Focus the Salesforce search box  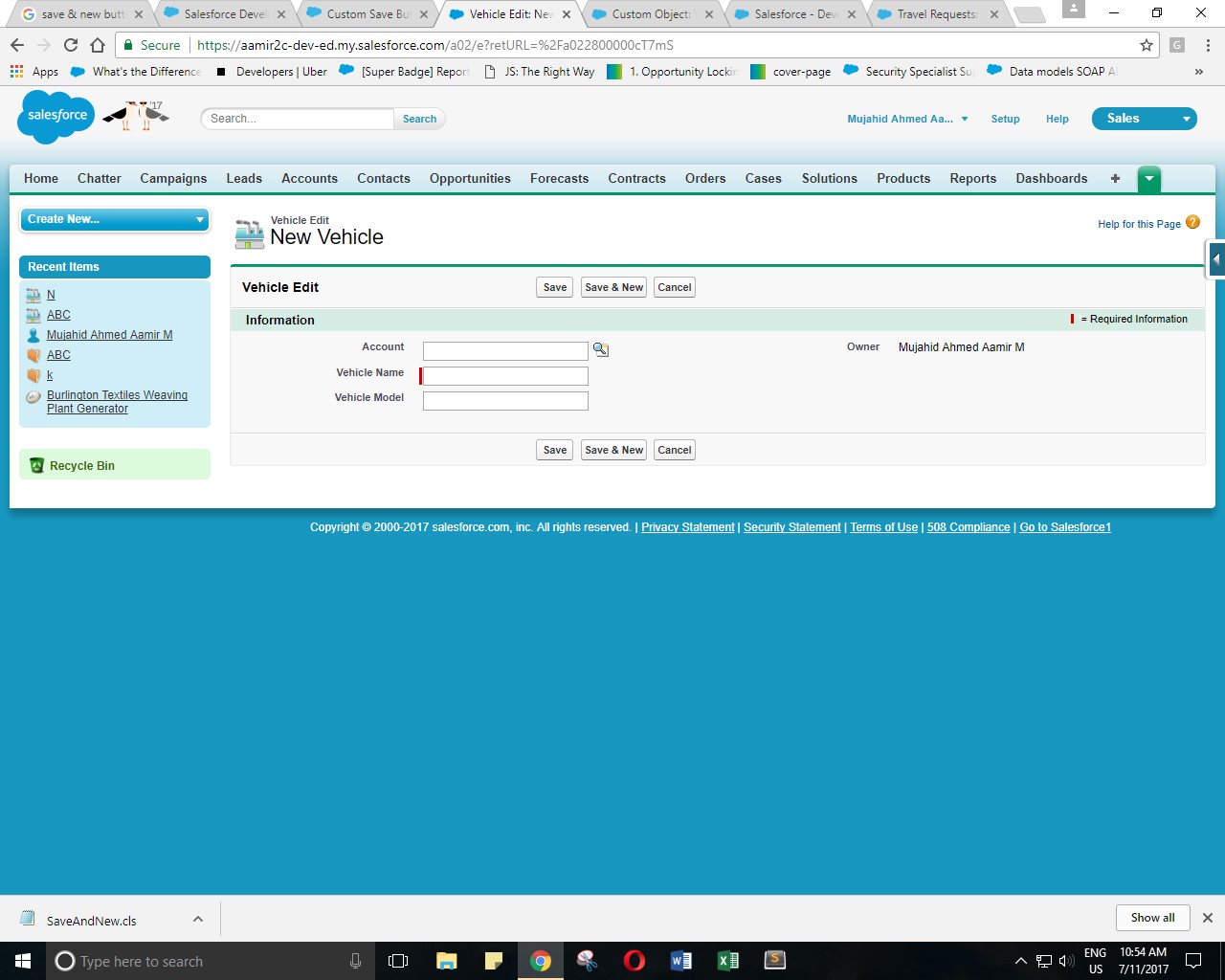click(x=298, y=119)
